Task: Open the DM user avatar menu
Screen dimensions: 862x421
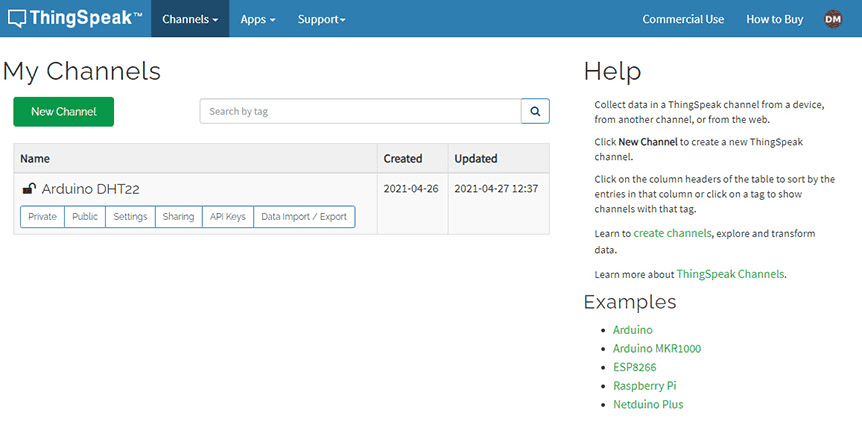Action: pyautogui.click(x=833, y=19)
